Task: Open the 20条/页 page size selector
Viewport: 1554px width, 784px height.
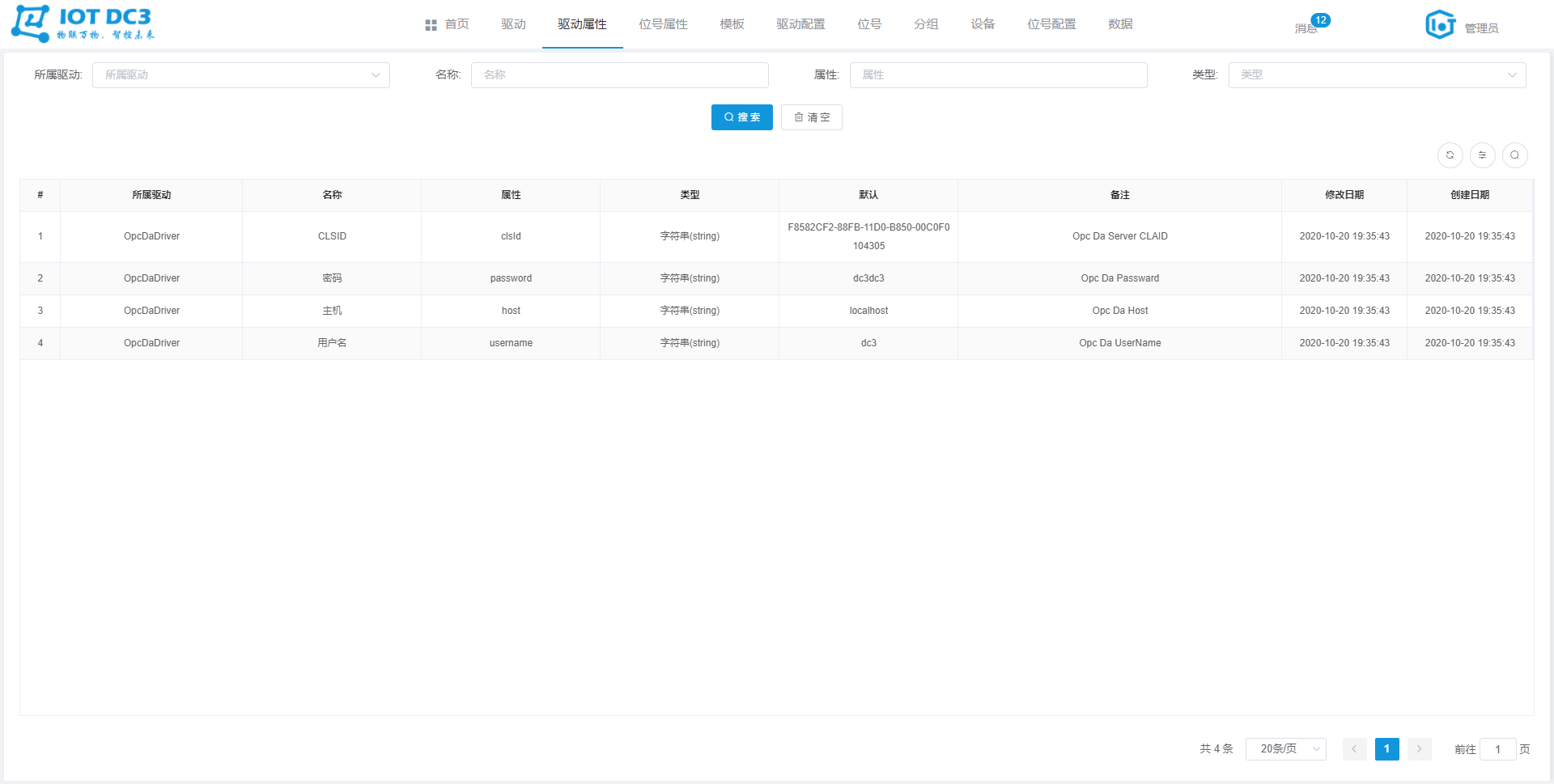Action: [x=1285, y=749]
